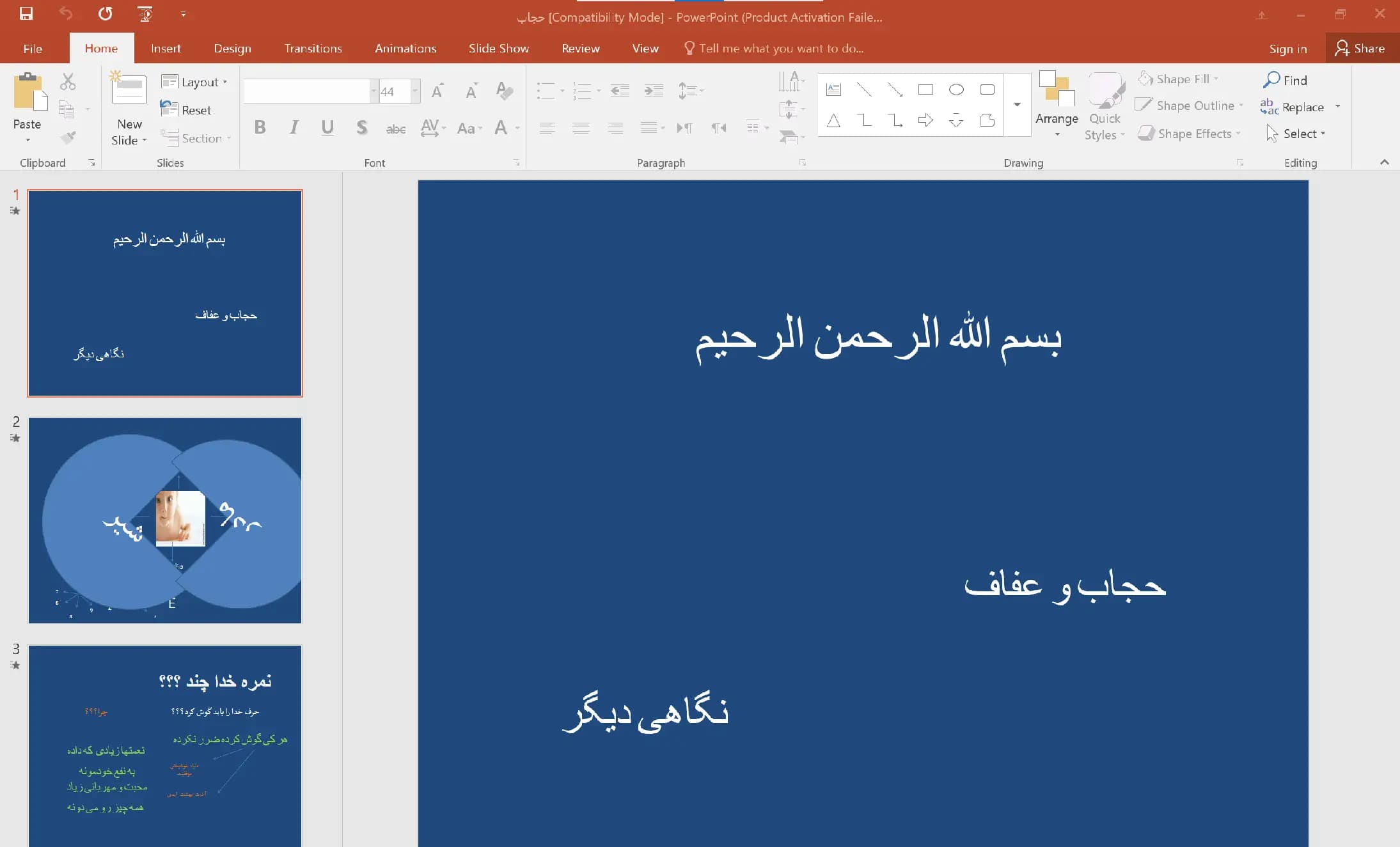1400x847 pixels.
Task: Open the Shape Outline dropdown
Action: pos(1190,105)
